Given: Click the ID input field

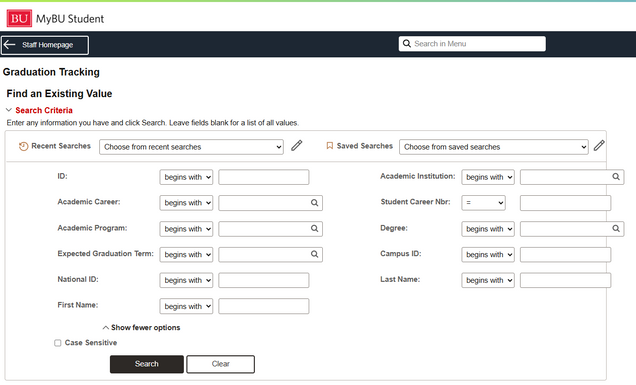Looking at the screenshot, I should pos(264,177).
